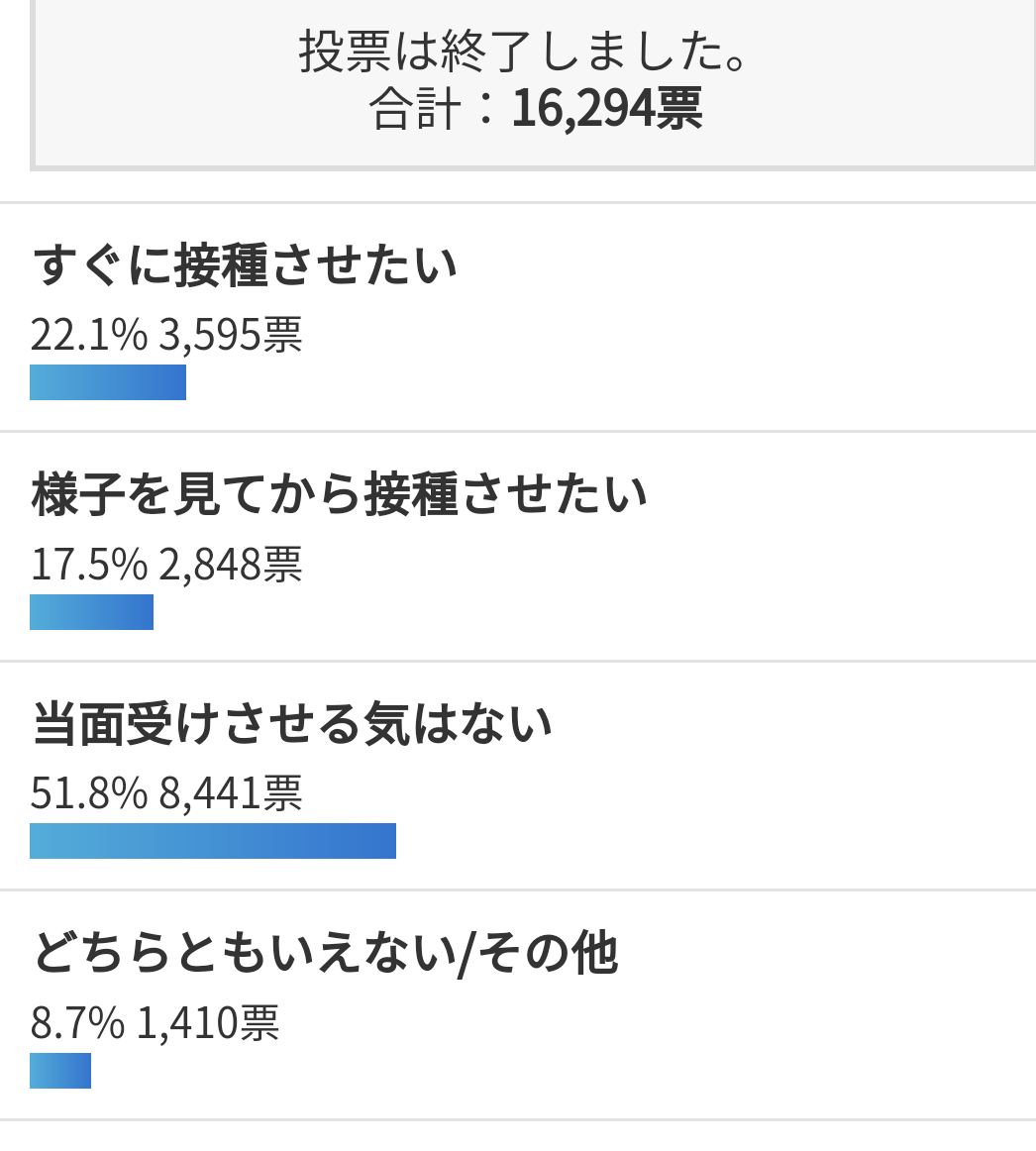Click the 17.5% 2,848票 result text
1036x1151 pixels.
point(166,564)
